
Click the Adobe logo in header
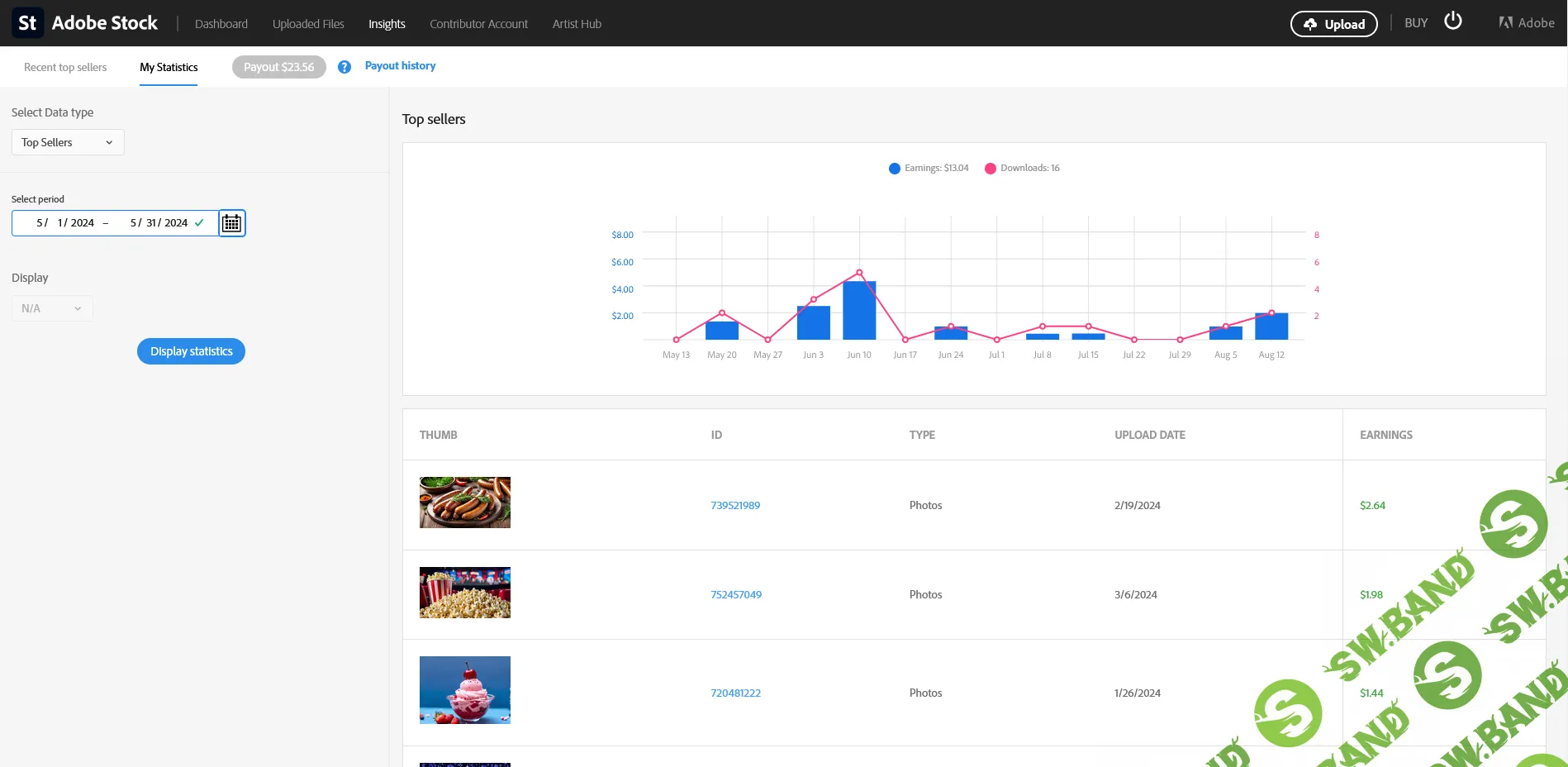coord(1526,23)
